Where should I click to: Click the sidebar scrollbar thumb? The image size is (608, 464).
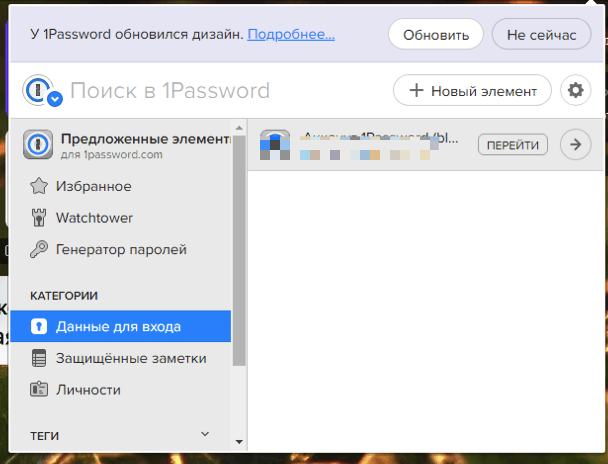pos(239,250)
